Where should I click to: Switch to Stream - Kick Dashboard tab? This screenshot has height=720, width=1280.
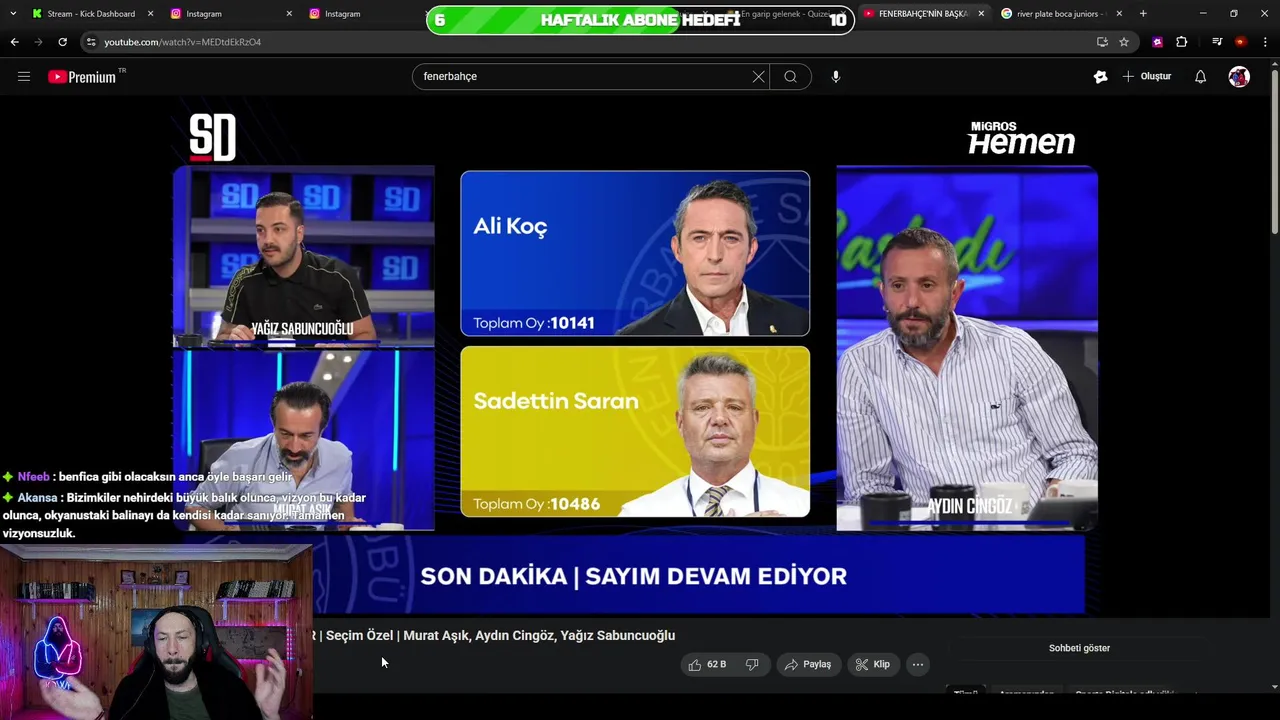coord(91,14)
